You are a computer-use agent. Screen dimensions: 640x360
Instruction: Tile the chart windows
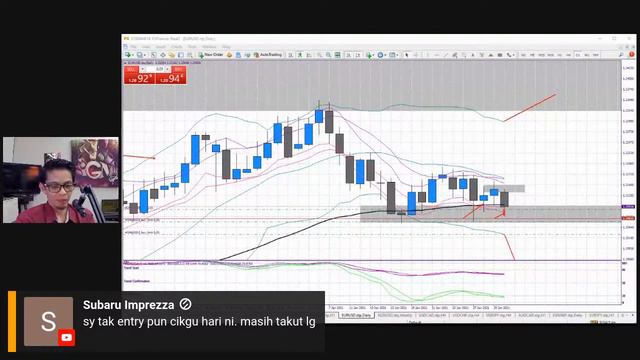[337, 55]
